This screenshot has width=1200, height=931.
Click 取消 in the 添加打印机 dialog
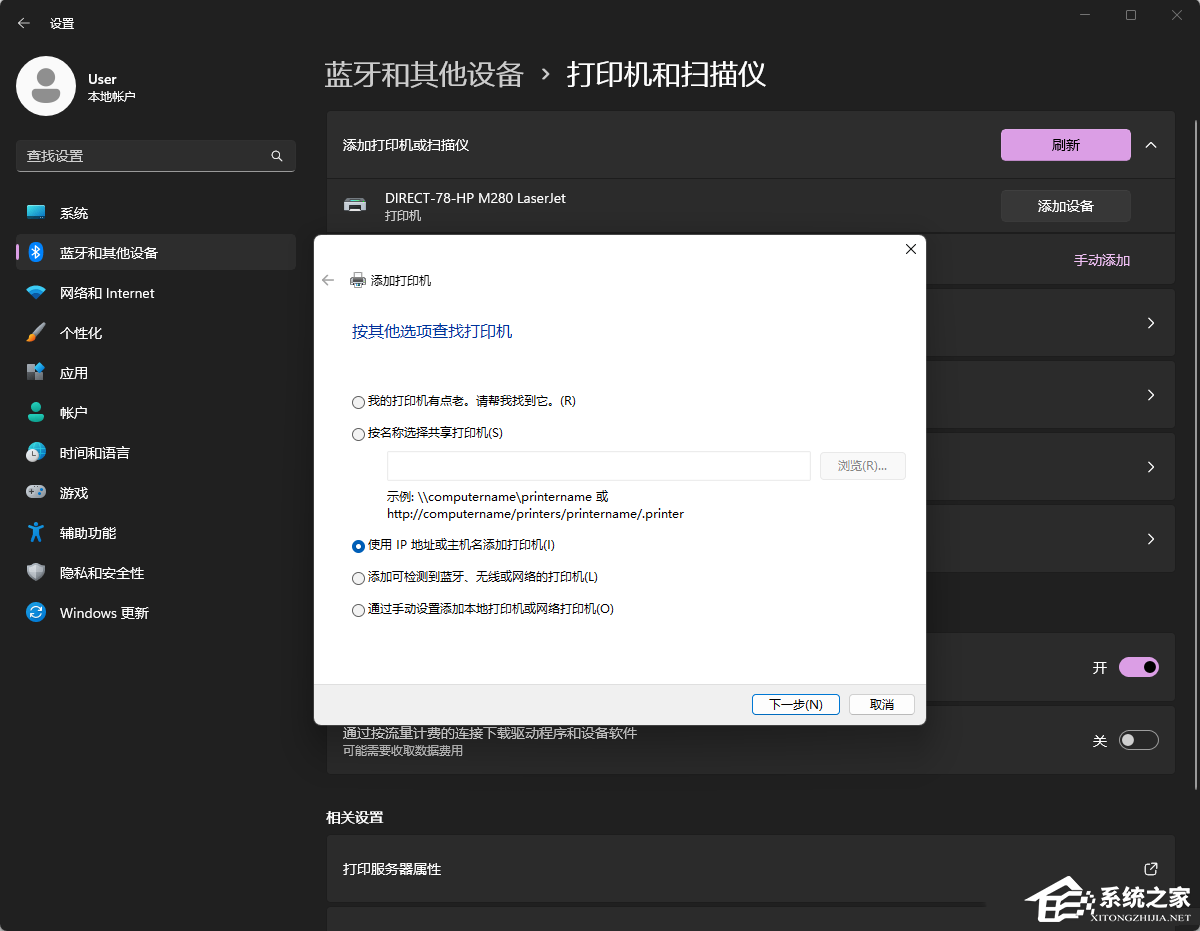pos(882,704)
